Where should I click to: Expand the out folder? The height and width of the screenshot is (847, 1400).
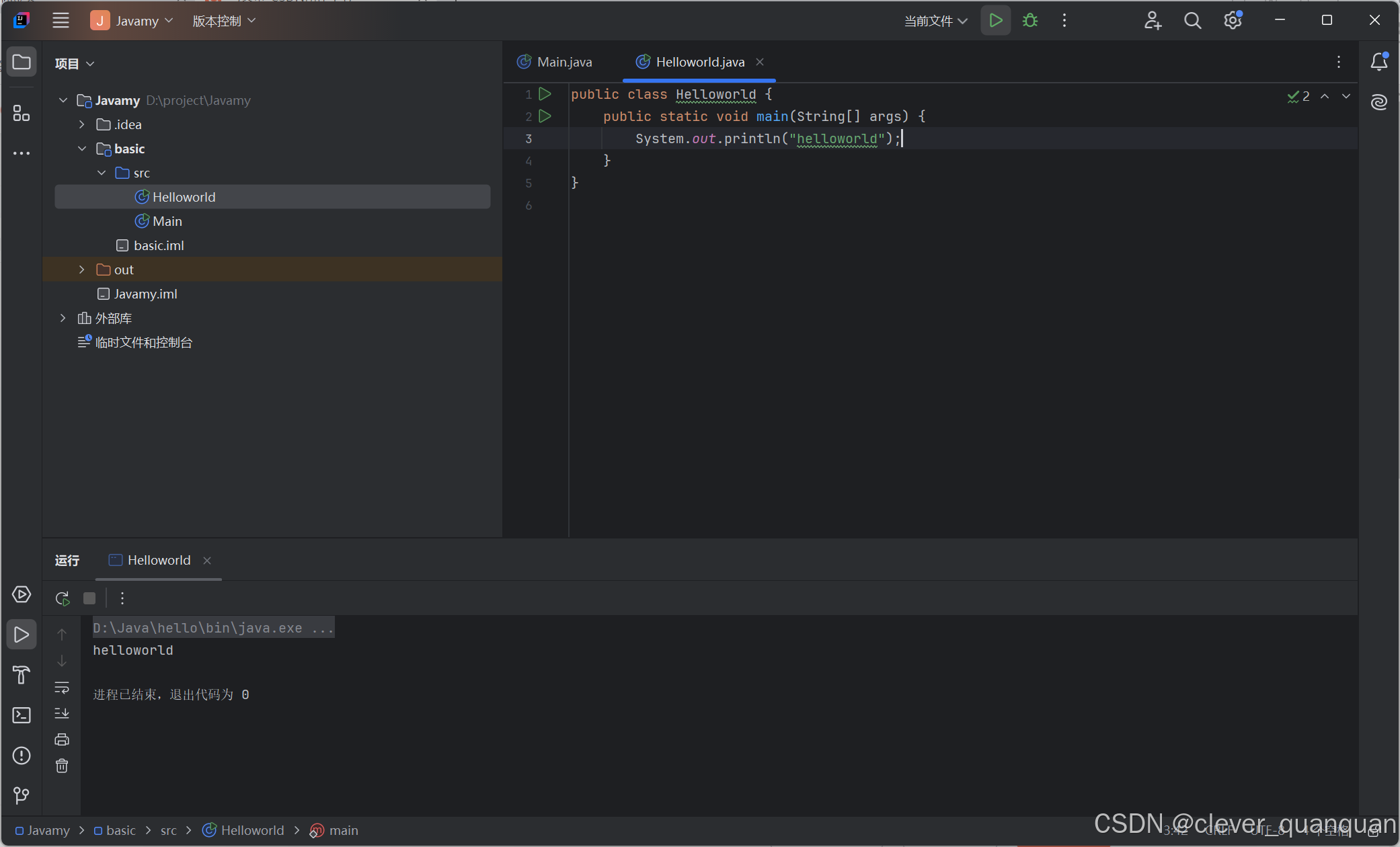click(82, 270)
